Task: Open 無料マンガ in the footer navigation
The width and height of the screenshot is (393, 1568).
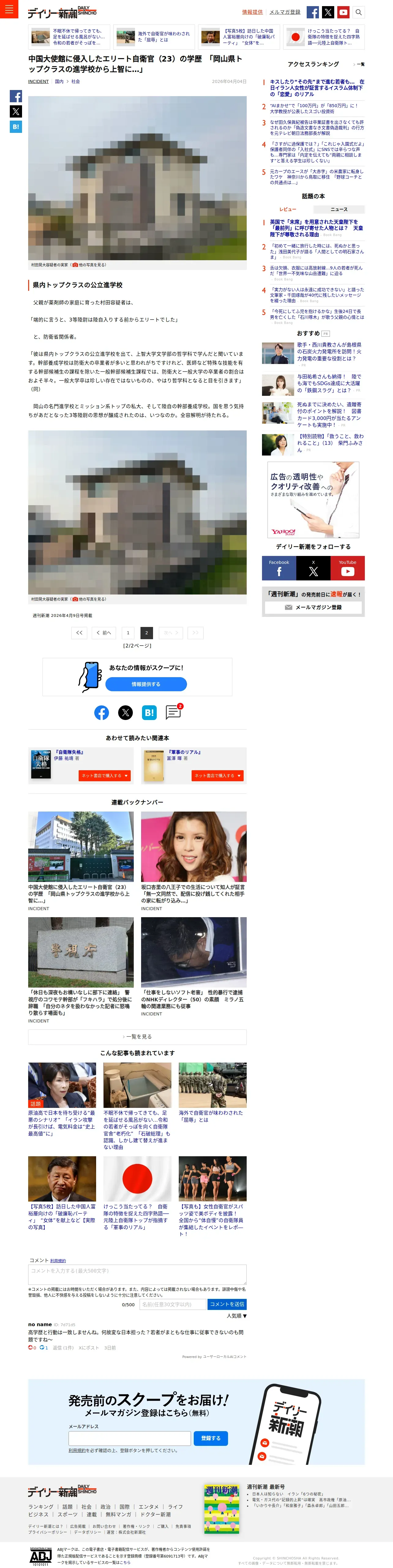Action: (x=119, y=1514)
